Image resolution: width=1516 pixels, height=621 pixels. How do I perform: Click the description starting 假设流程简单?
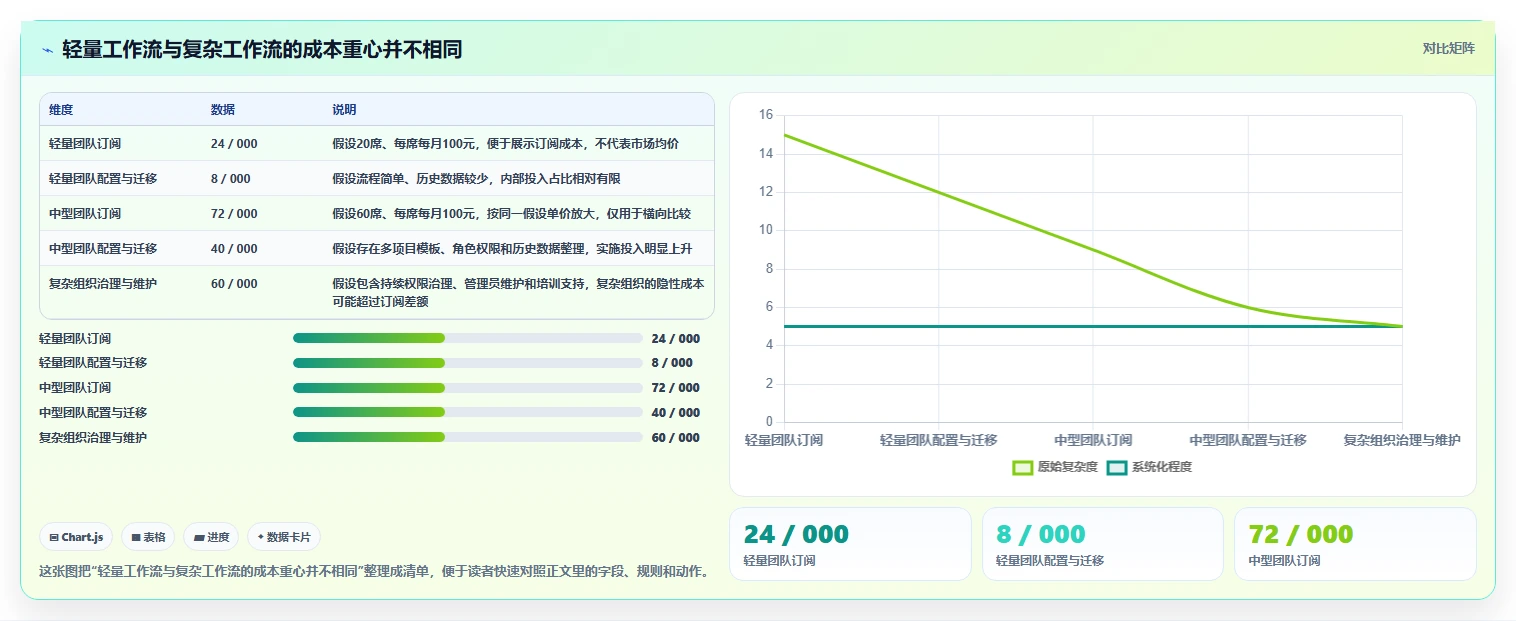pyautogui.click(x=476, y=179)
